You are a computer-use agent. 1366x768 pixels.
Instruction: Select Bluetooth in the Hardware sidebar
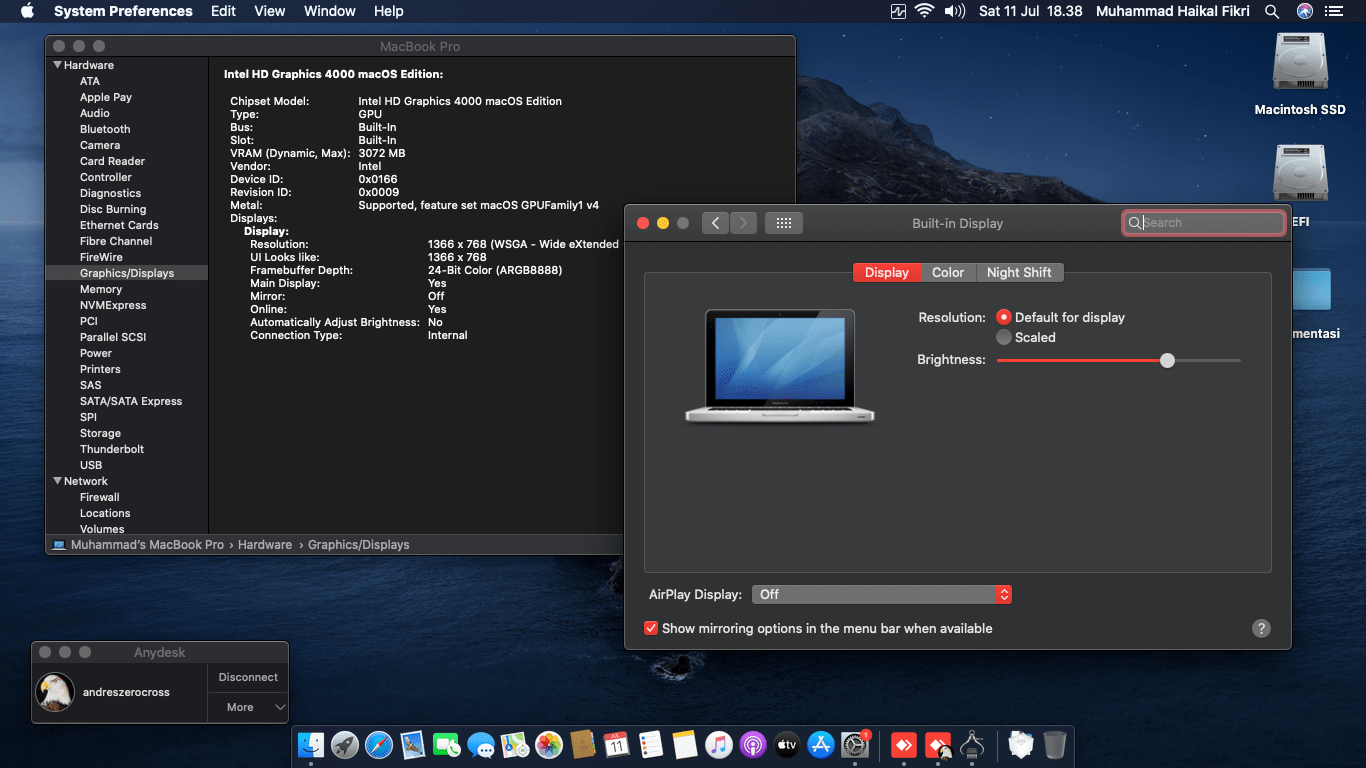click(105, 129)
